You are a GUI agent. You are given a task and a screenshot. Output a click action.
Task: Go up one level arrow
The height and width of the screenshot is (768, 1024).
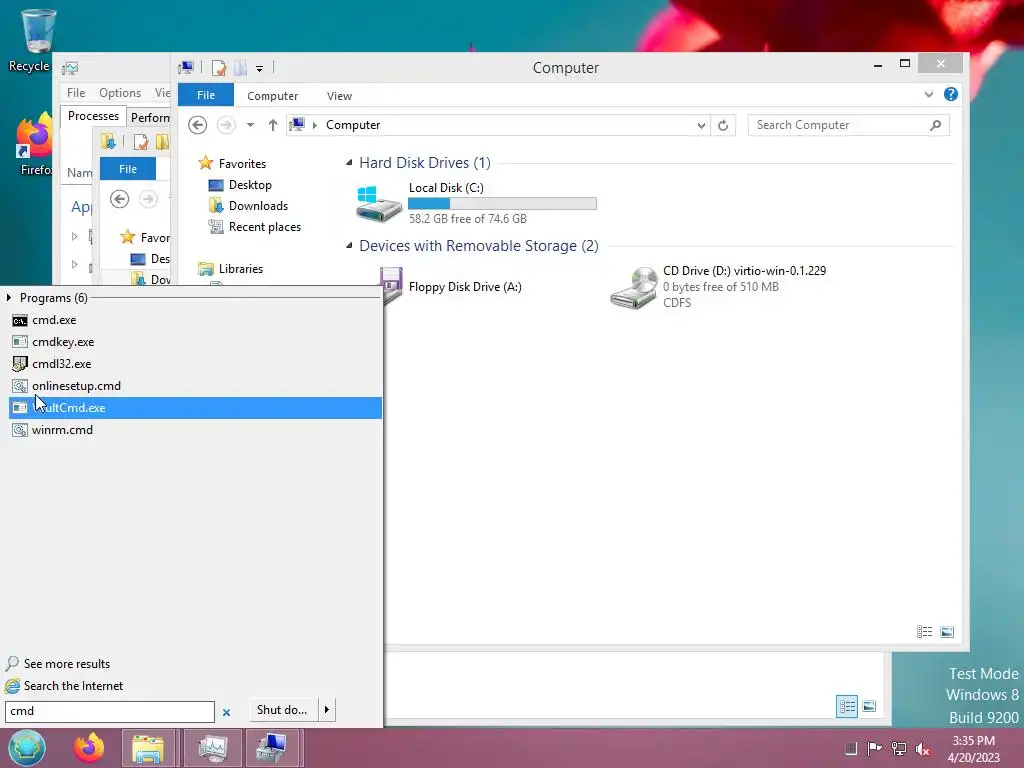[273, 125]
